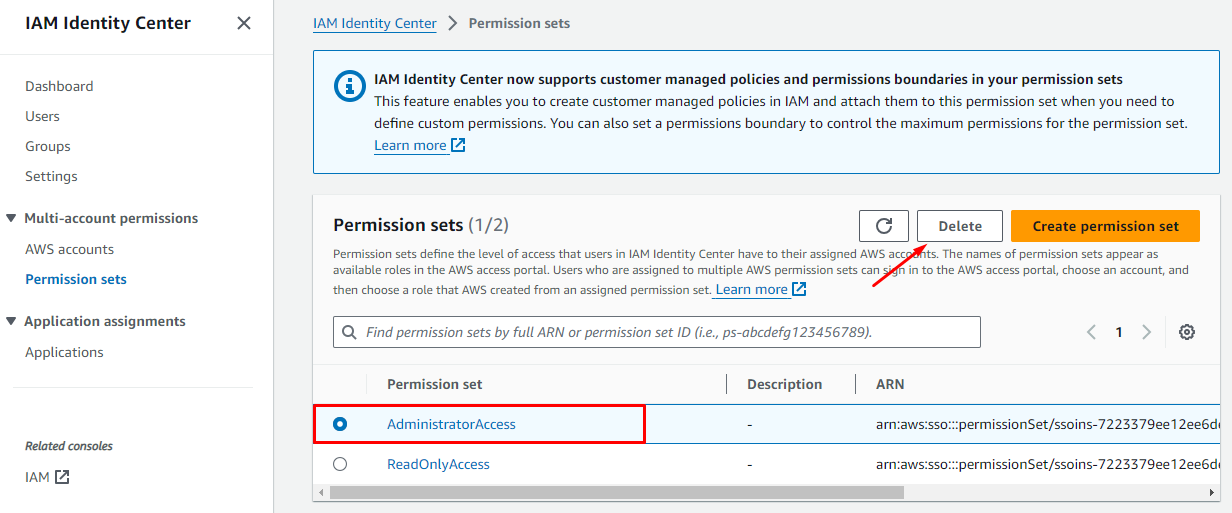Open table preferences gear icon

(x=1187, y=332)
